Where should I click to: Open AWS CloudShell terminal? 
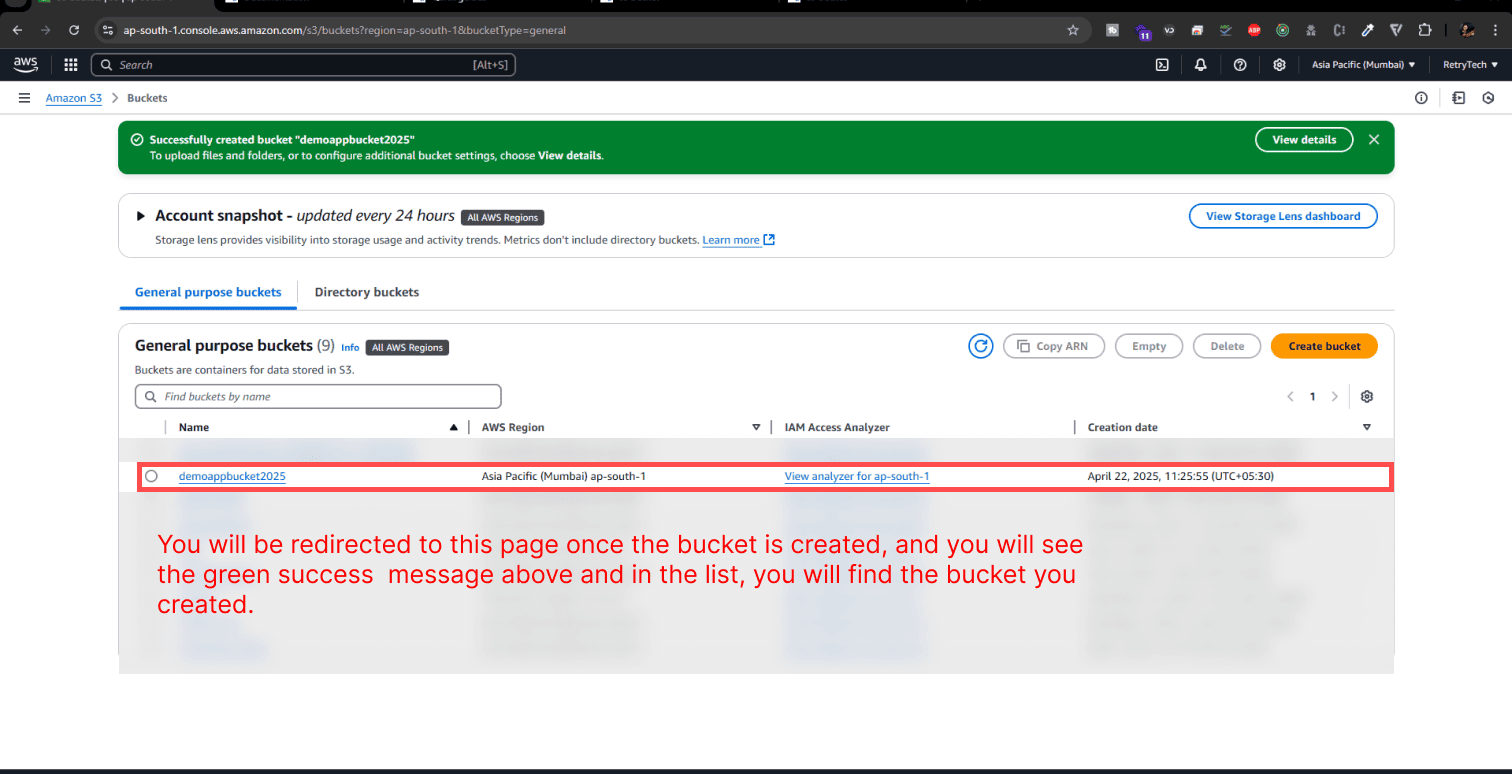click(x=1162, y=64)
